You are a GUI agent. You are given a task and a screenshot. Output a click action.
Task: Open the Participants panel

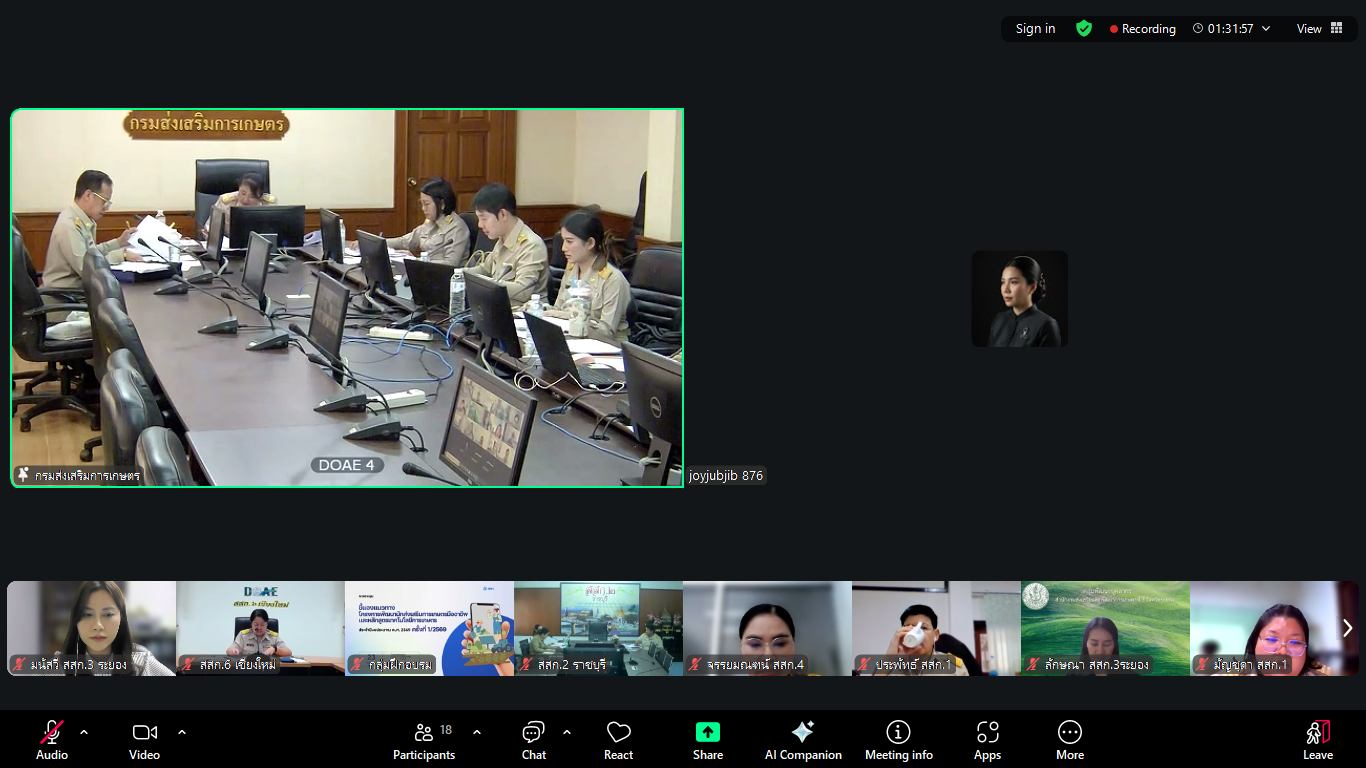pyautogui.click(x=424, y=740)
